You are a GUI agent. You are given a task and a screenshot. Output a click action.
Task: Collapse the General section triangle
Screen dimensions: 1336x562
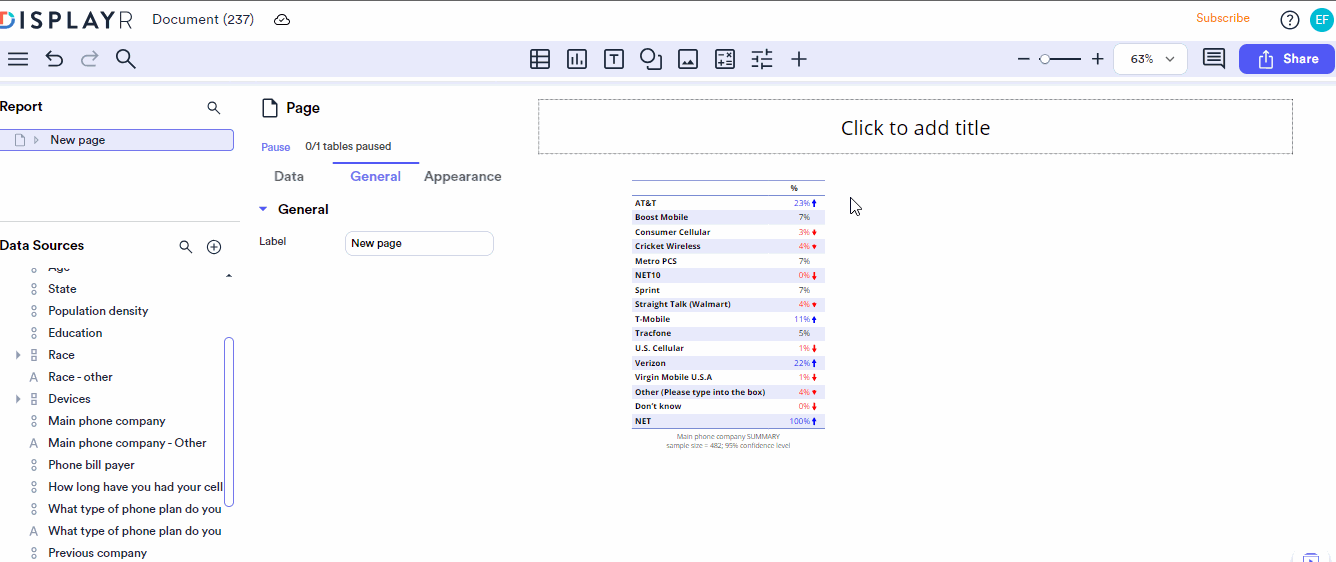pos(263,209)
